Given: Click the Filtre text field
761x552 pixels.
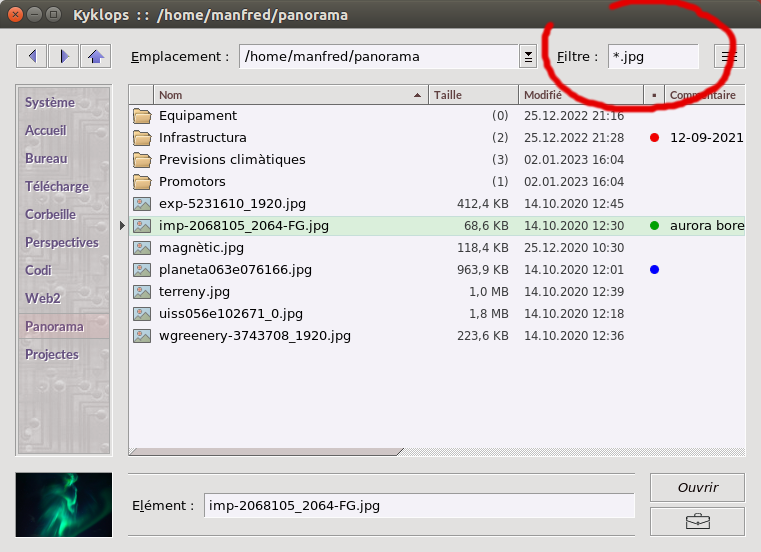Looking at the screenshot, I should (653, 57).
